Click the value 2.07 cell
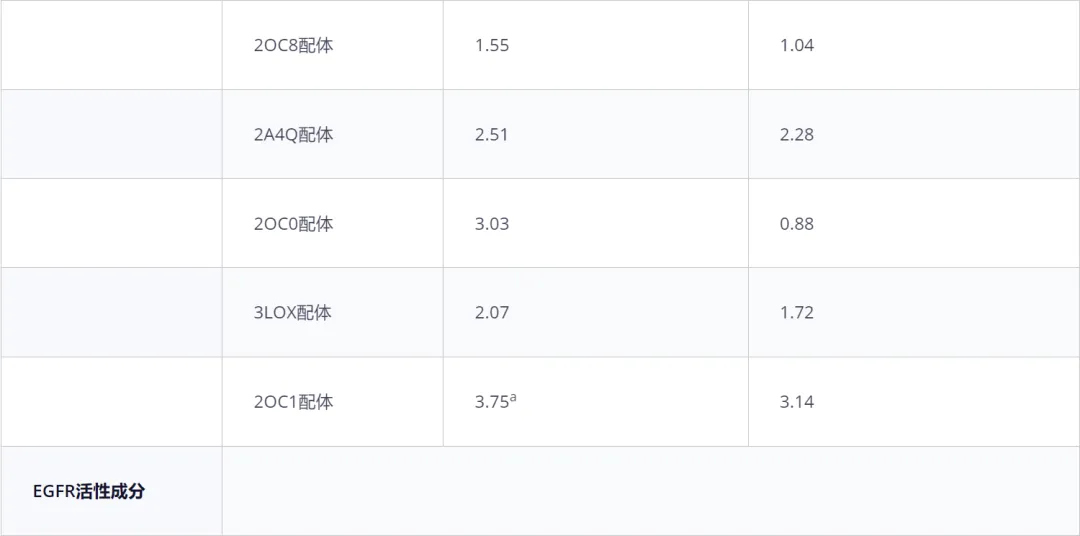Screen dimensions: 1080x536 (595, 312)
